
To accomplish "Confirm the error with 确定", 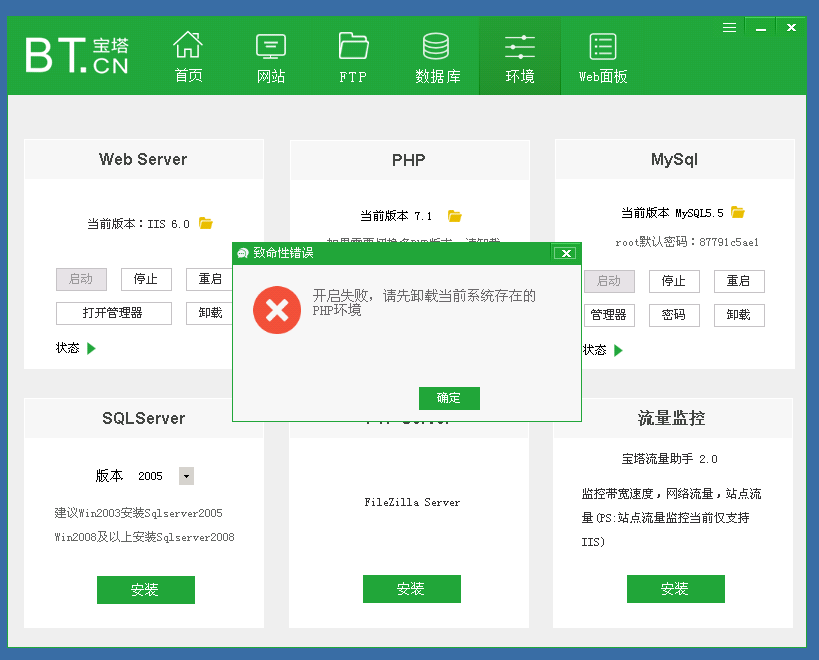I will pyautogui.click(x=449, y=398).
